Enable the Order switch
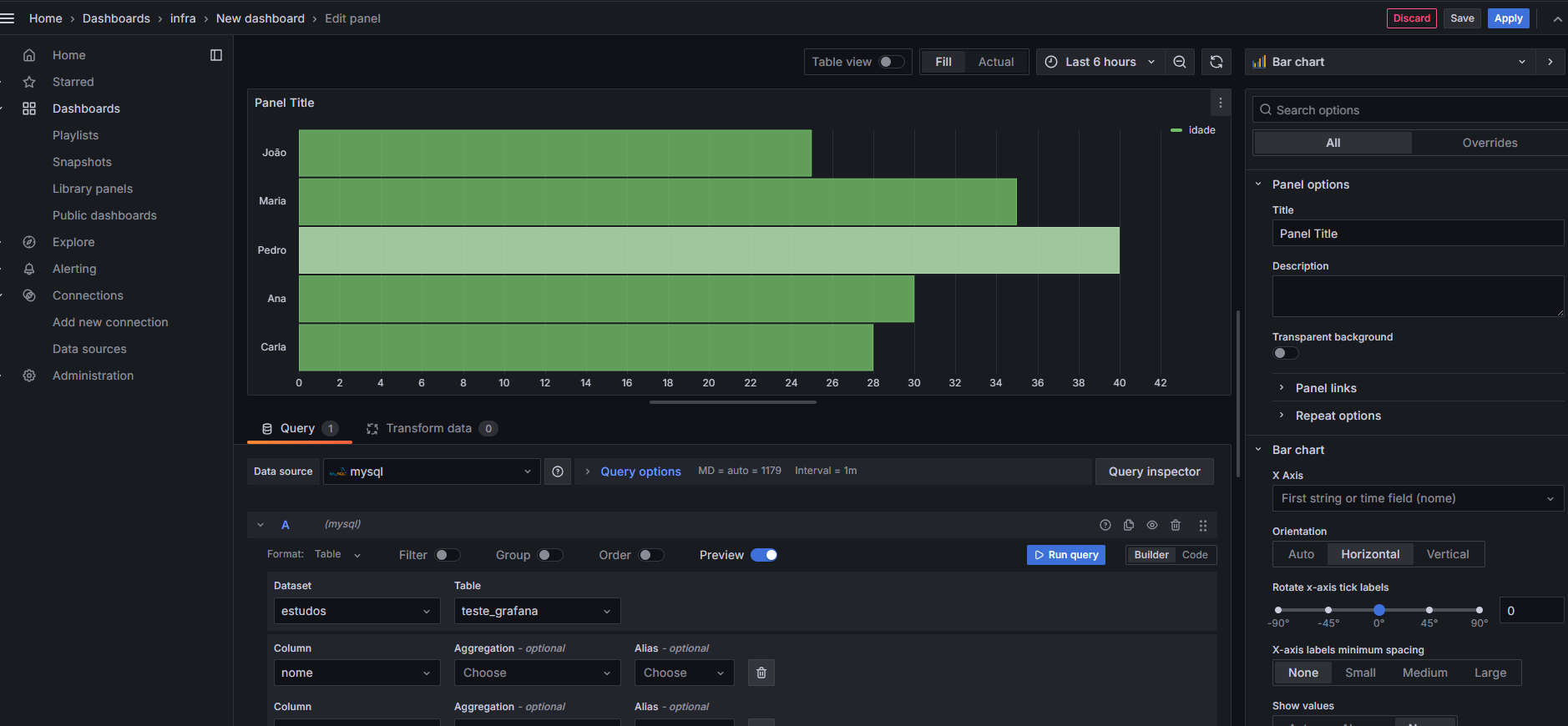 [651, 555]
